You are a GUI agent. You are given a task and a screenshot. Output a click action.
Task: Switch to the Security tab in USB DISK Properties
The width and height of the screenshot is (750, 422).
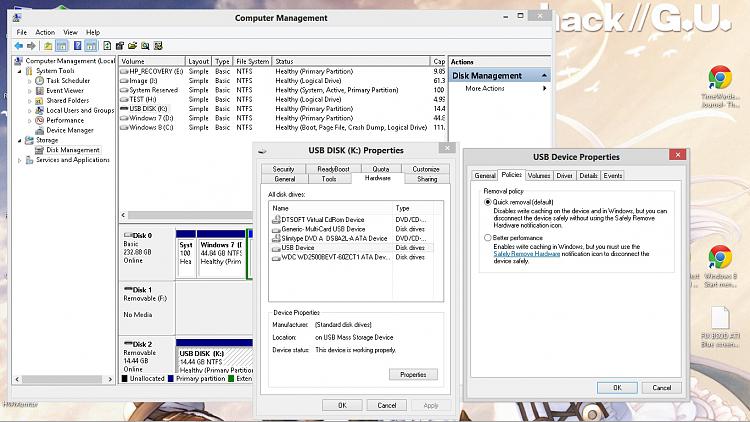click(x=283, y=169)
